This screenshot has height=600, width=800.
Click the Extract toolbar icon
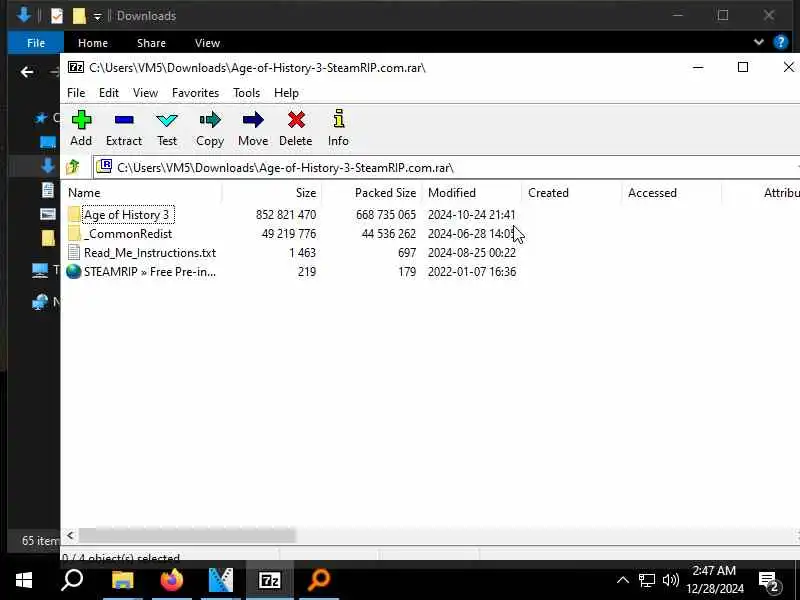(x=124, y=120)
